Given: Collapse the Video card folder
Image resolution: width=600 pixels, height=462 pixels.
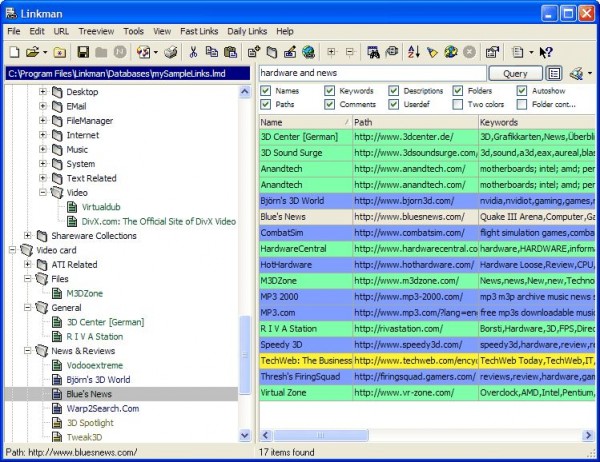Looking at the screenshot, I should (12, 250).
